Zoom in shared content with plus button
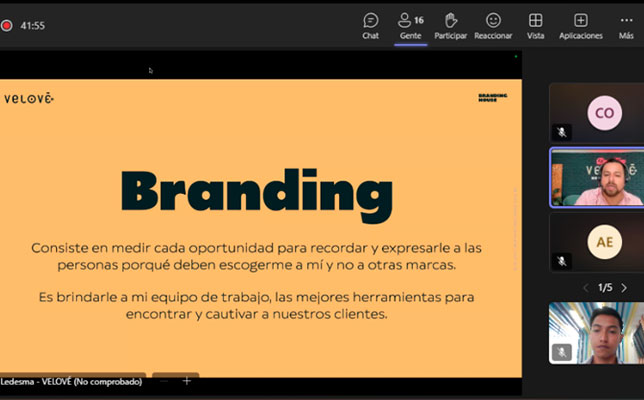The height and width of the screenshot is (400, 644). (186, 381)
